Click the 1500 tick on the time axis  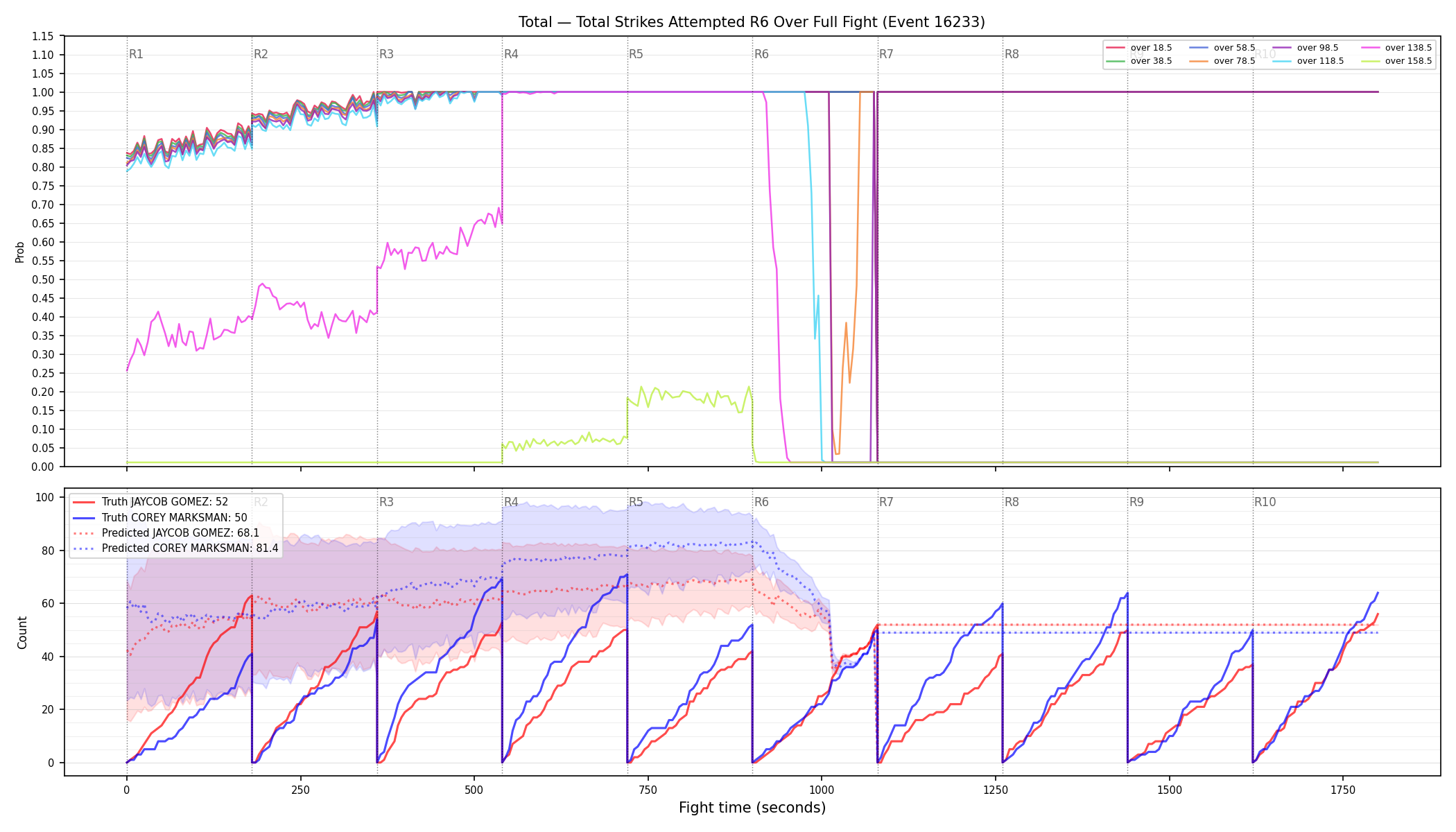click(1170, 790)
